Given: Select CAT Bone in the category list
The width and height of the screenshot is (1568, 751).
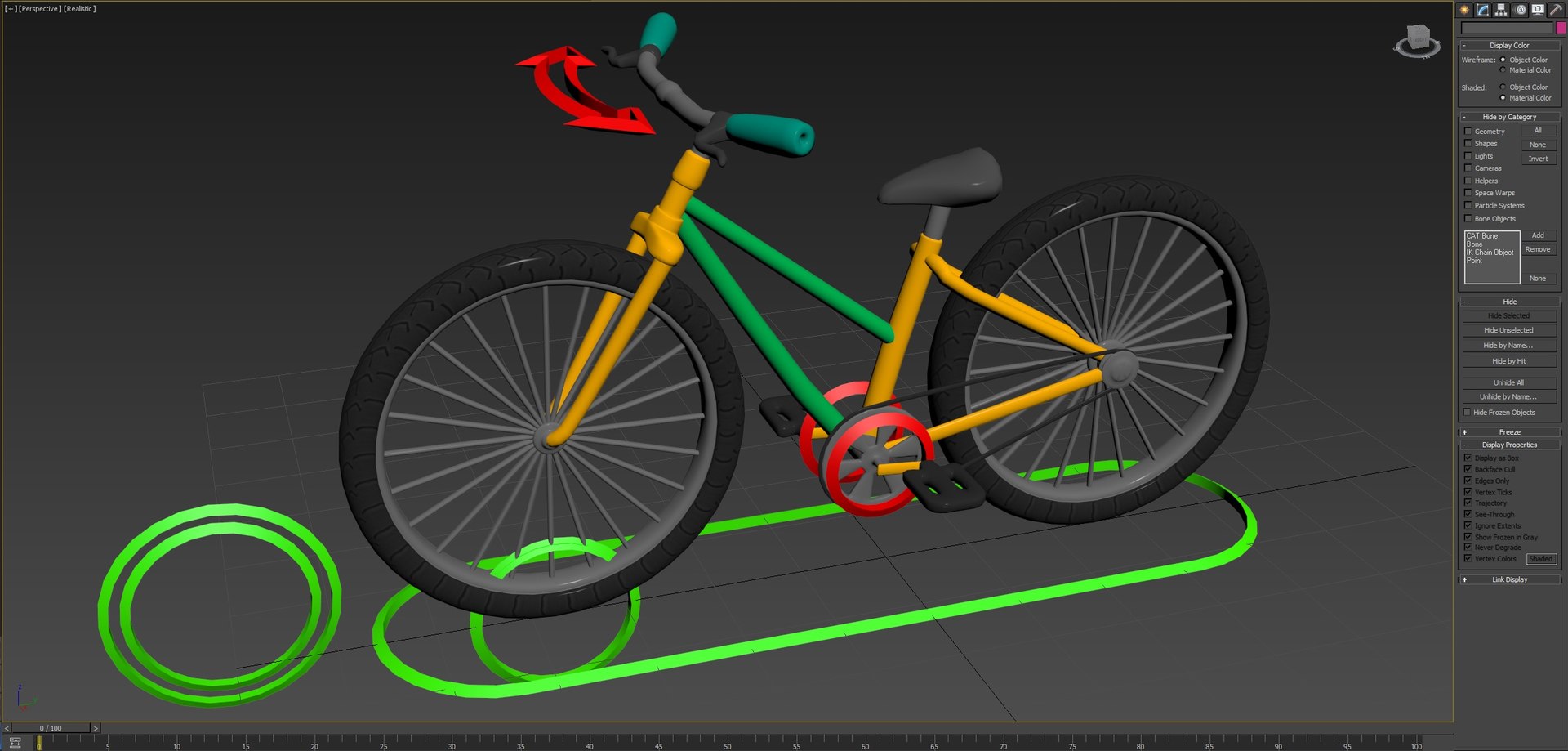Looking at the screenshot, I should click(1482, 236).
